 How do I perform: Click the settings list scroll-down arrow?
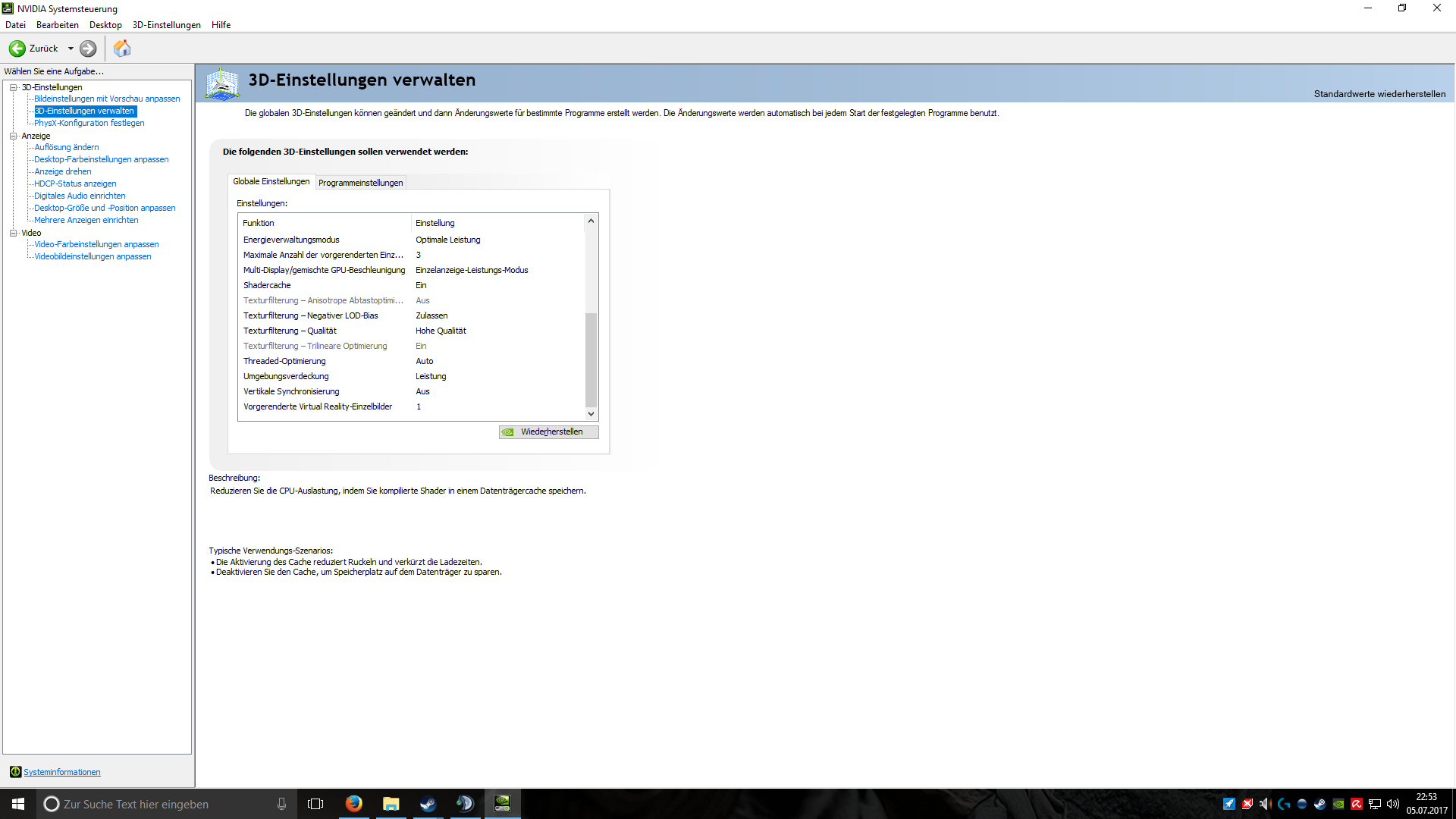[x=591, y=414]
